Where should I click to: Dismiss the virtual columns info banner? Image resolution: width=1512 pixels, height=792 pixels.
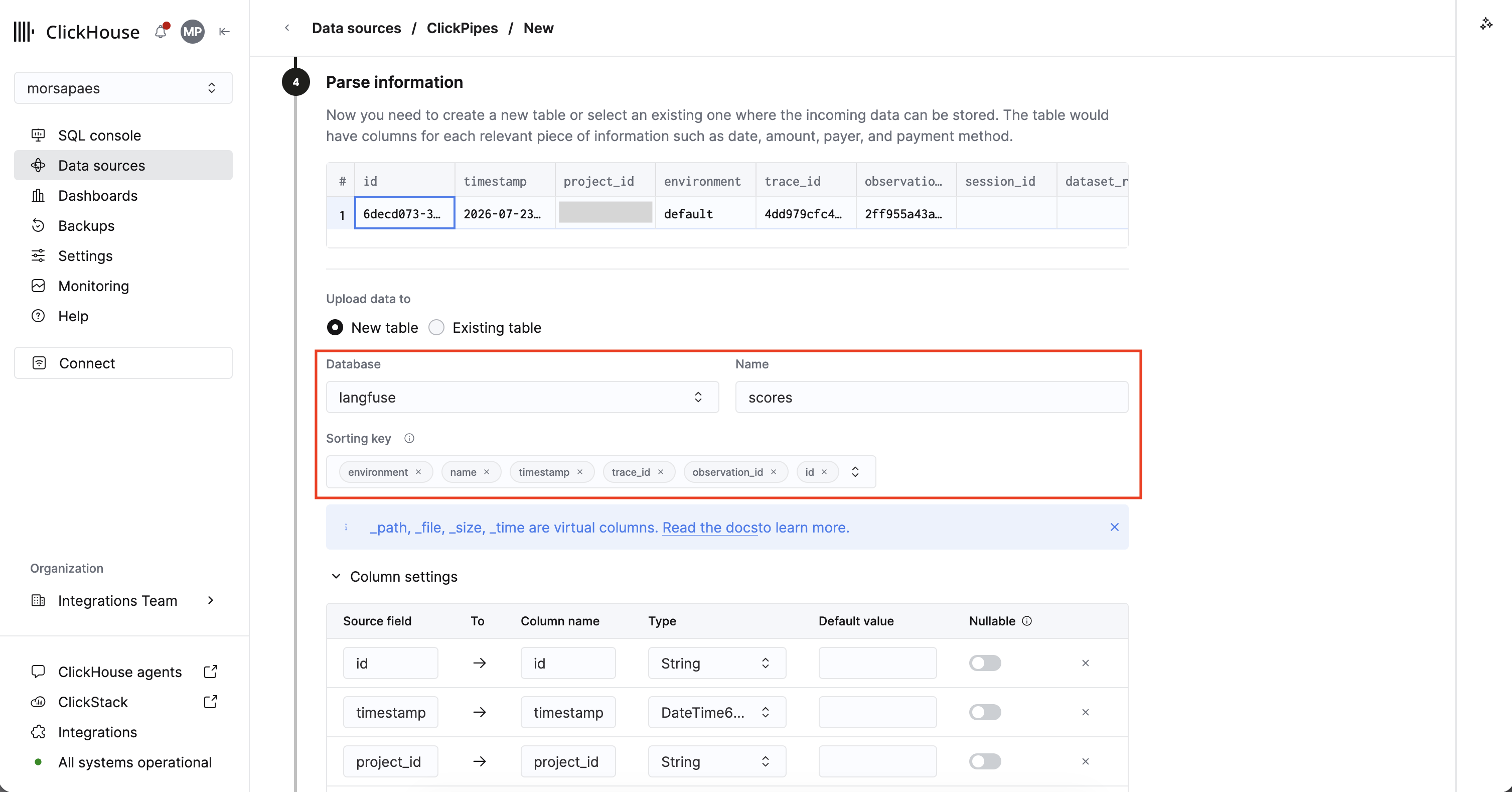pyautogui.click(x=1114, y=527)
